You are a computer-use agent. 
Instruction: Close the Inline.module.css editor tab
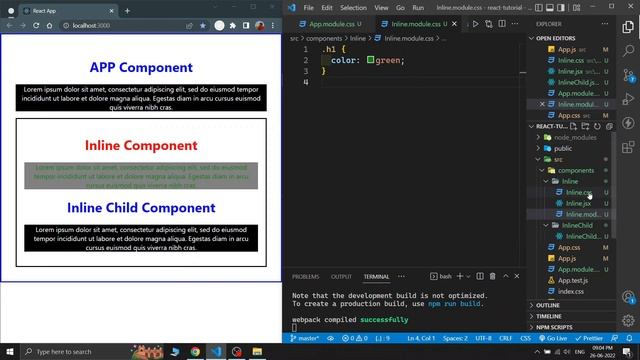(x=454, y=24)
